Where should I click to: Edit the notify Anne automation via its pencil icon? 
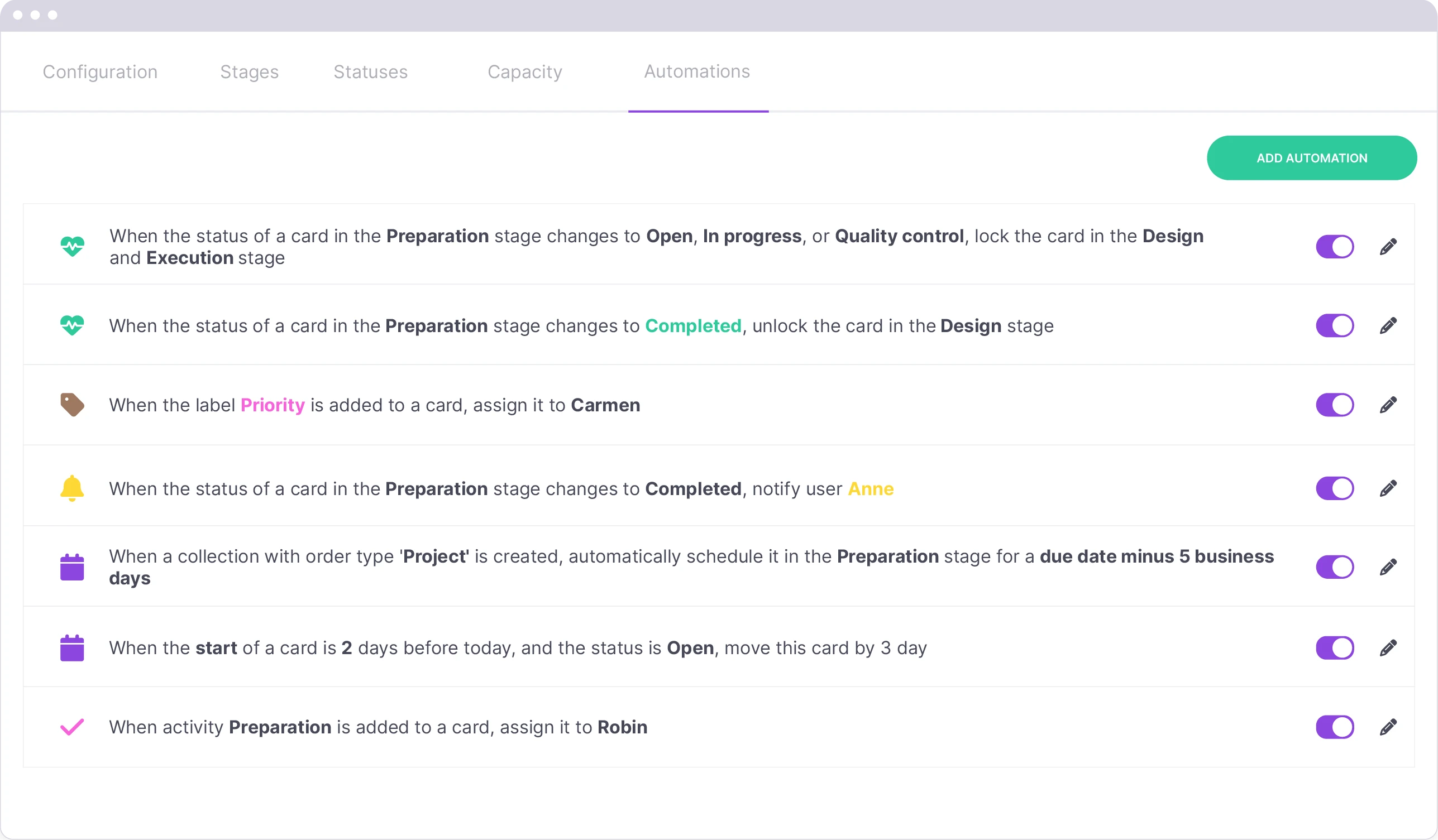click(x=1389, y=488)
